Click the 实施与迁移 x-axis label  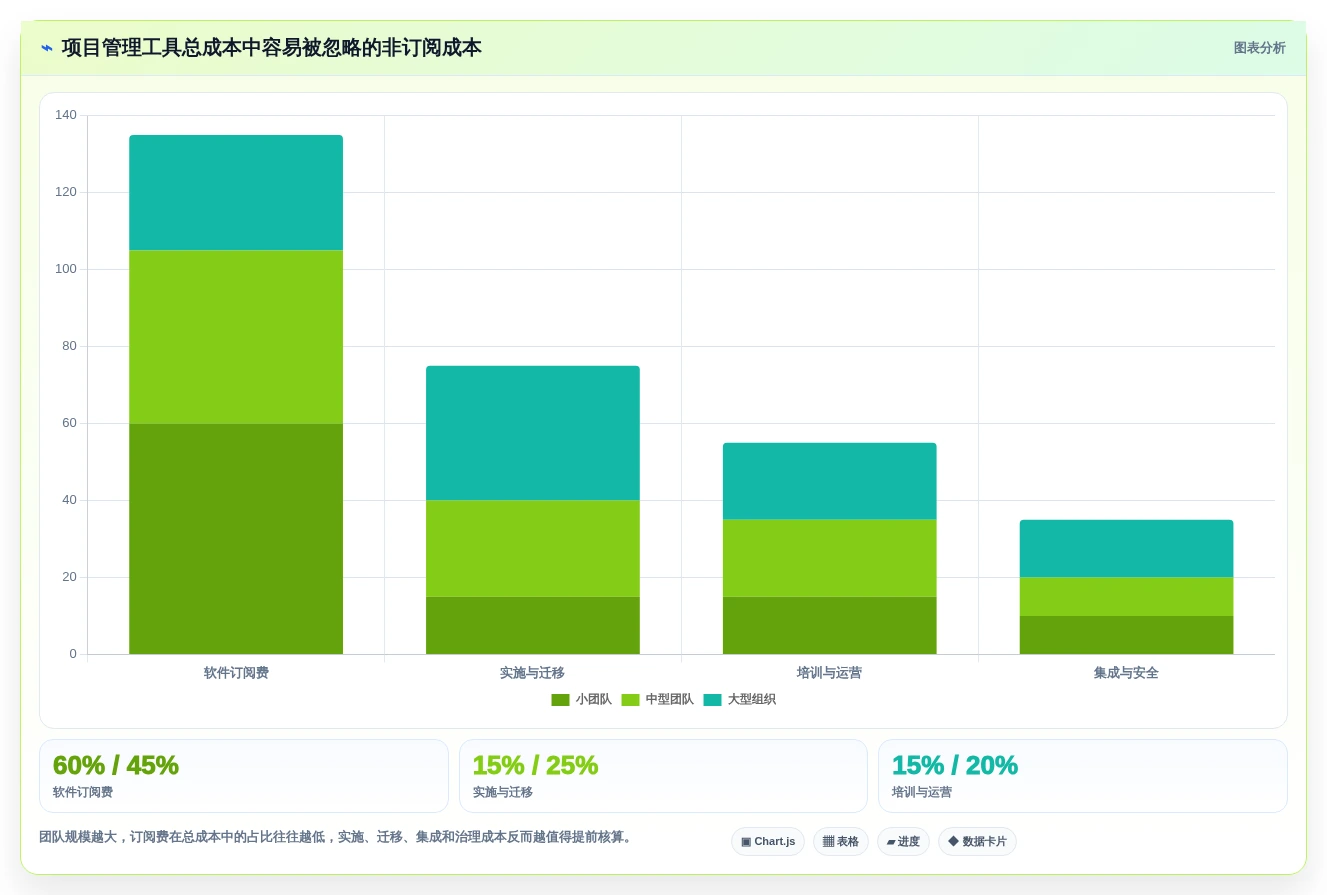coord(533,673)
